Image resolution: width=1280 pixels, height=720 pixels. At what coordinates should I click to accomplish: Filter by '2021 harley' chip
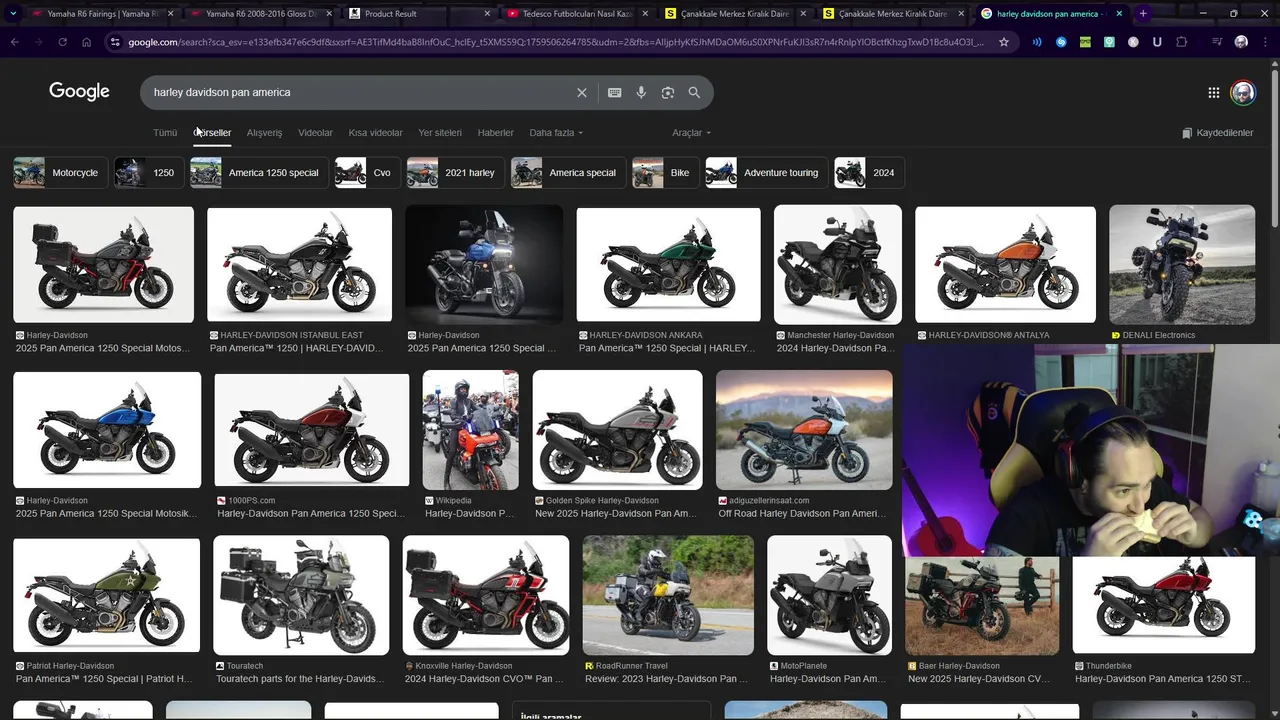455,173
